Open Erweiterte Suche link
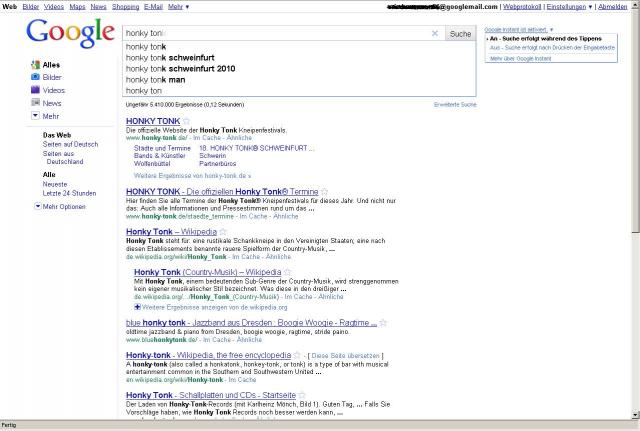The width and height of the screenshot is (640, 431). click(x=455, y=104)
